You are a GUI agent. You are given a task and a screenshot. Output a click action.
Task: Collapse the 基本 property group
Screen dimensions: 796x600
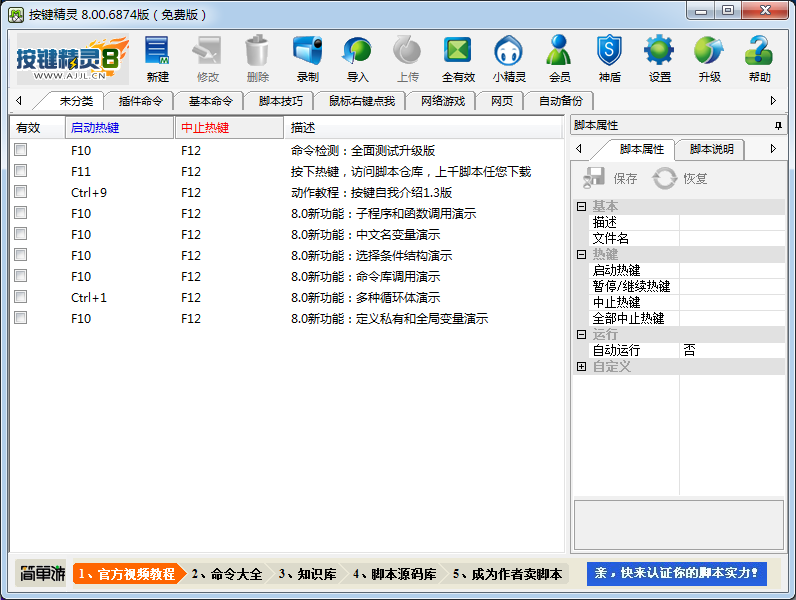click(581, 207)
